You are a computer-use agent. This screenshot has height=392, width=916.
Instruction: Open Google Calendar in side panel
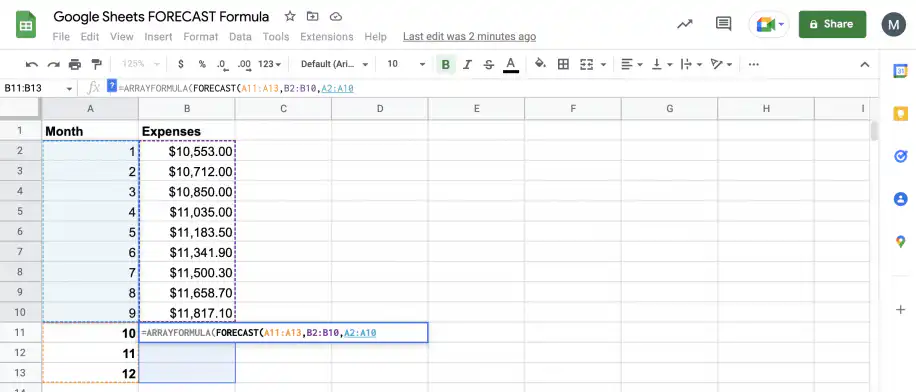coord(900,71)
